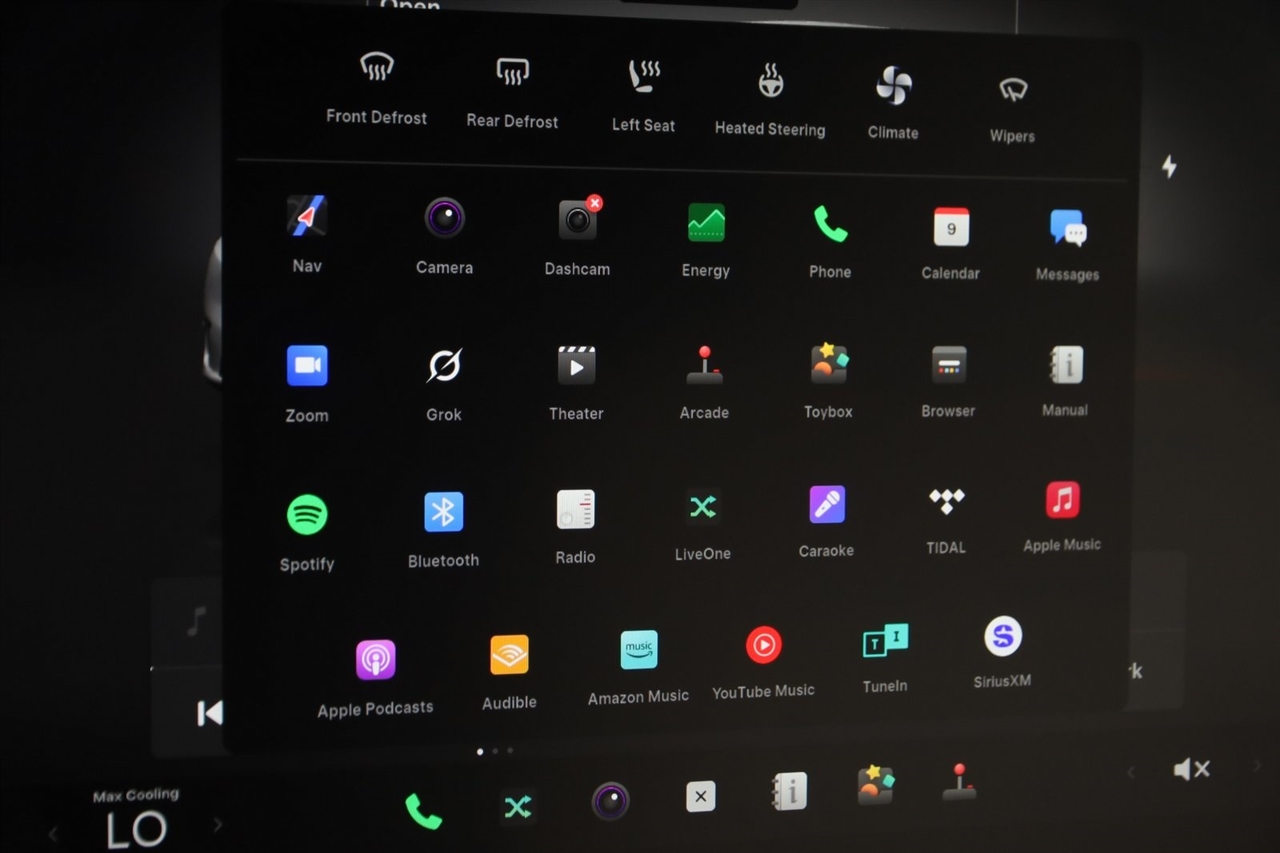Image resolution: width=1280 pixels, height=853 pixels.
Task: Toggle Front Defrost on
Action: pos(377,68)
